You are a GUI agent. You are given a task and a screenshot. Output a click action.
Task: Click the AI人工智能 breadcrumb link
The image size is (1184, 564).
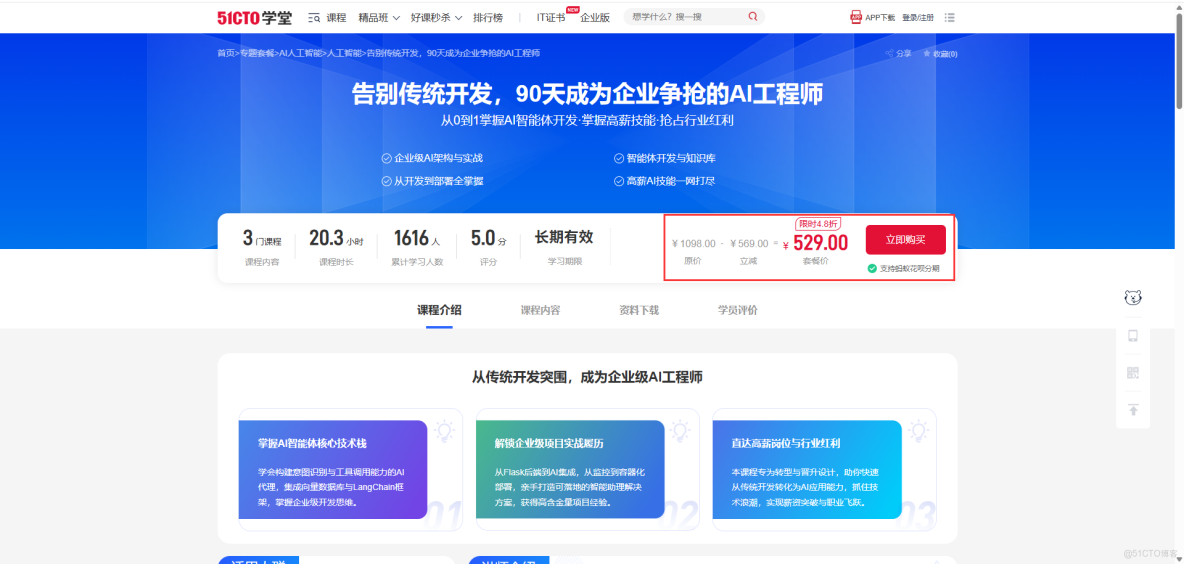tap(301, 54)
